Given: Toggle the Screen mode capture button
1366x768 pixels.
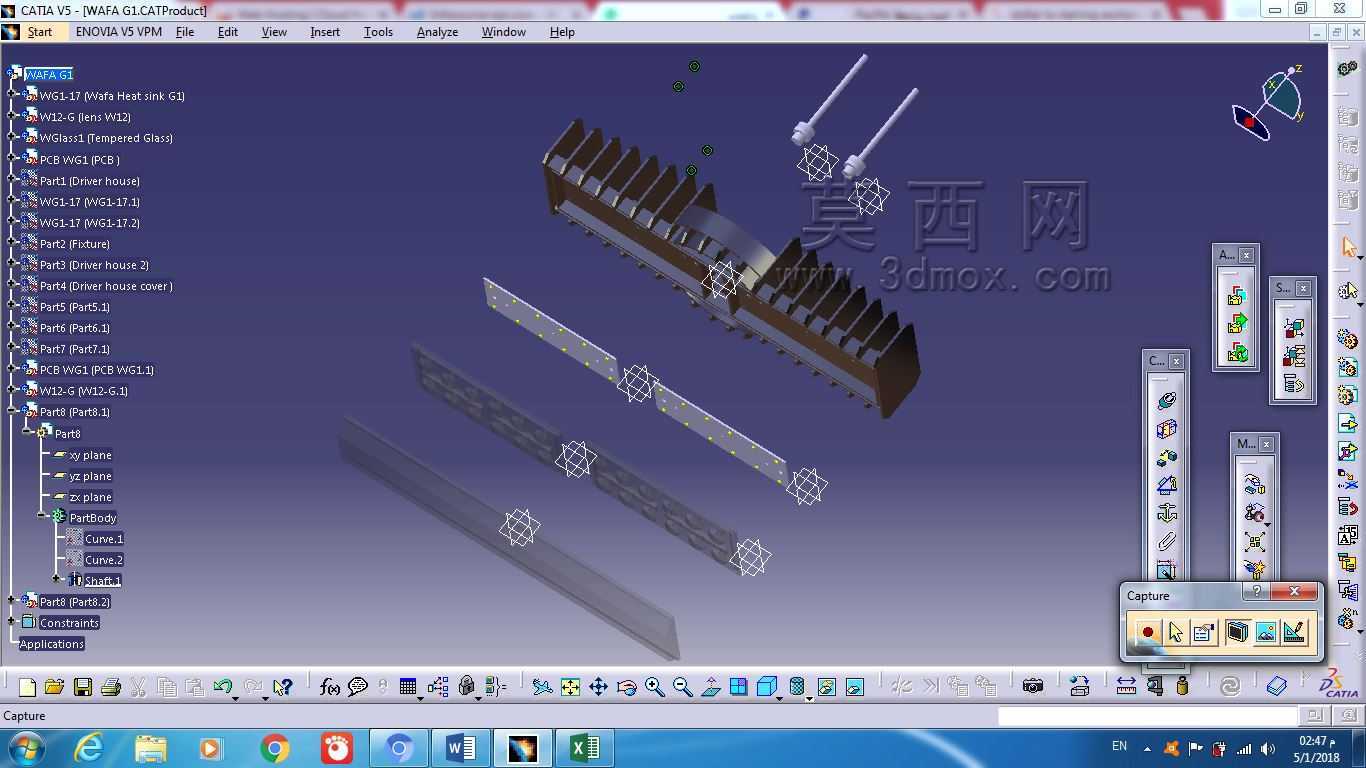Looking at the screenshot, I should 1237,632.
